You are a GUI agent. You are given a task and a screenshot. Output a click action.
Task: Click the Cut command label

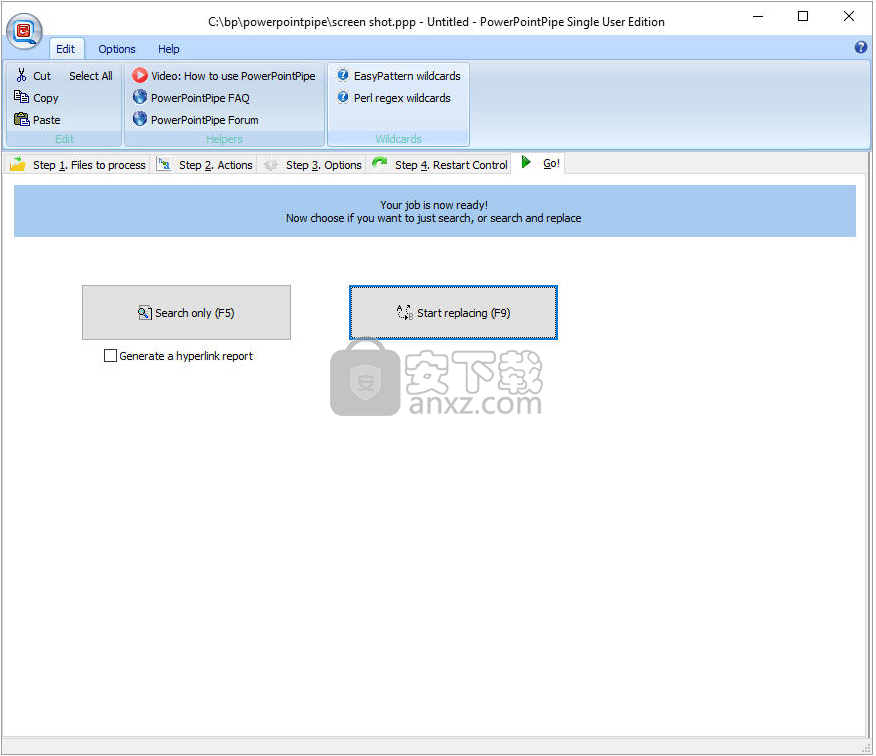42,76
